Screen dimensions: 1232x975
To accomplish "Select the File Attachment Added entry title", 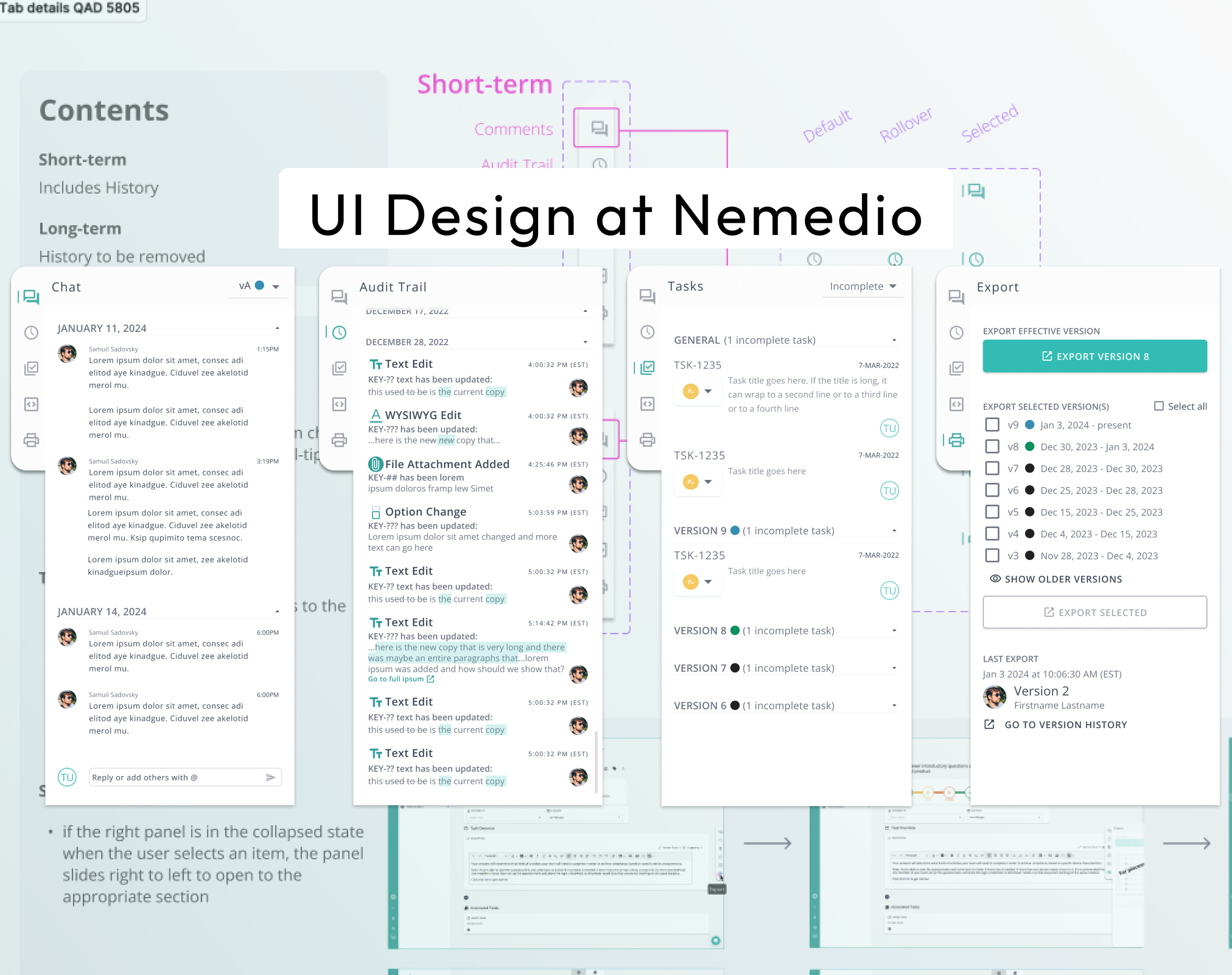I will [447, 464].
